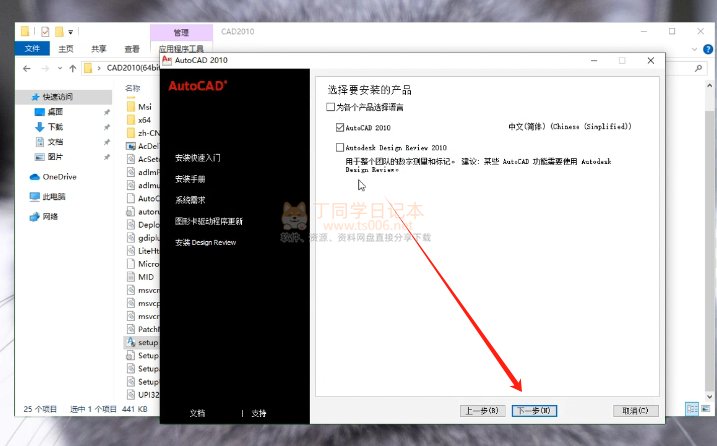Open the 安装手册 installation manual link
This screenshot has width=717, height=446.
click(190, 179)
